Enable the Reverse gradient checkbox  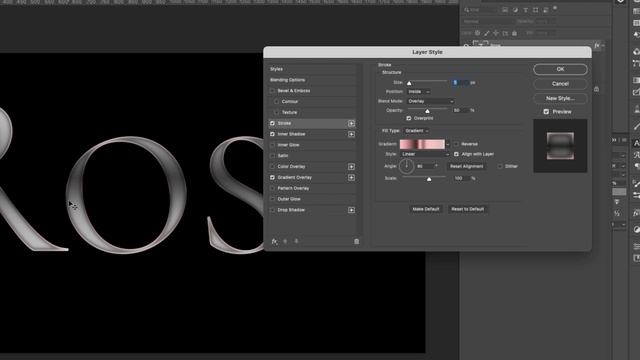coord(456,144)
